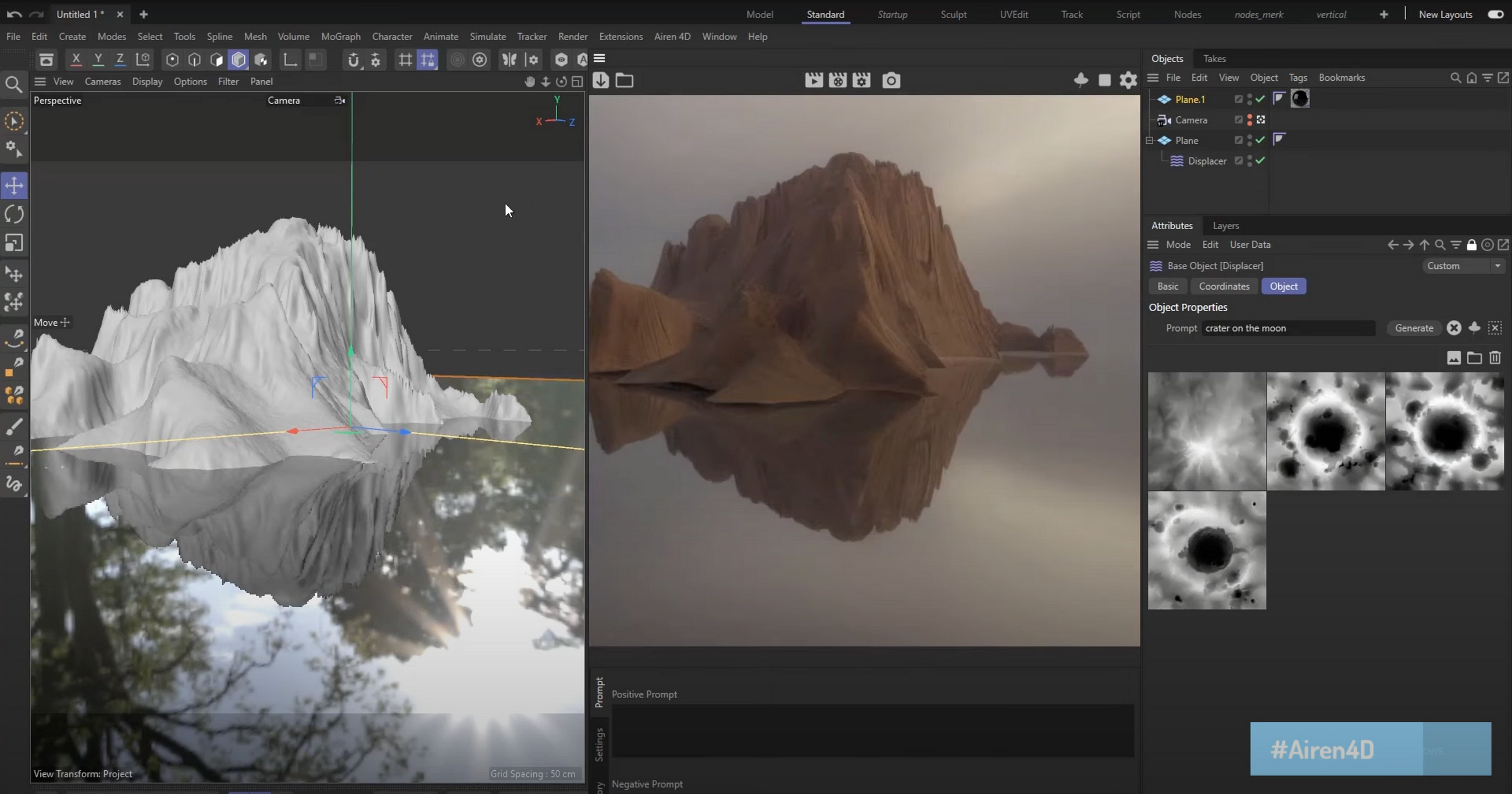
Task: Open the Standard workspace layout dropdown
Action: 825,14
